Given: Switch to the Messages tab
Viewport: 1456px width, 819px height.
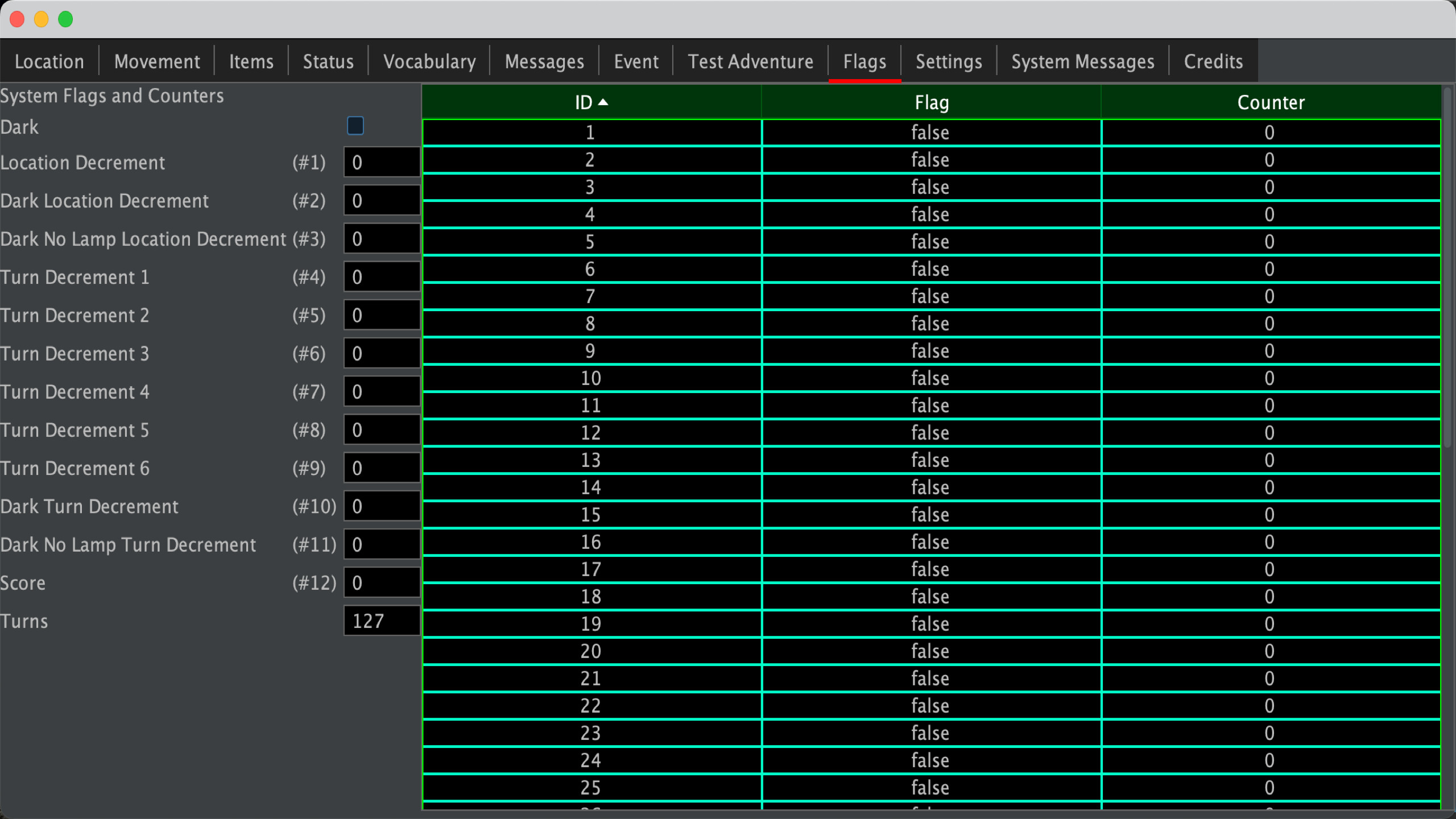Looking at the screenshot, I should tap(543, 61).
